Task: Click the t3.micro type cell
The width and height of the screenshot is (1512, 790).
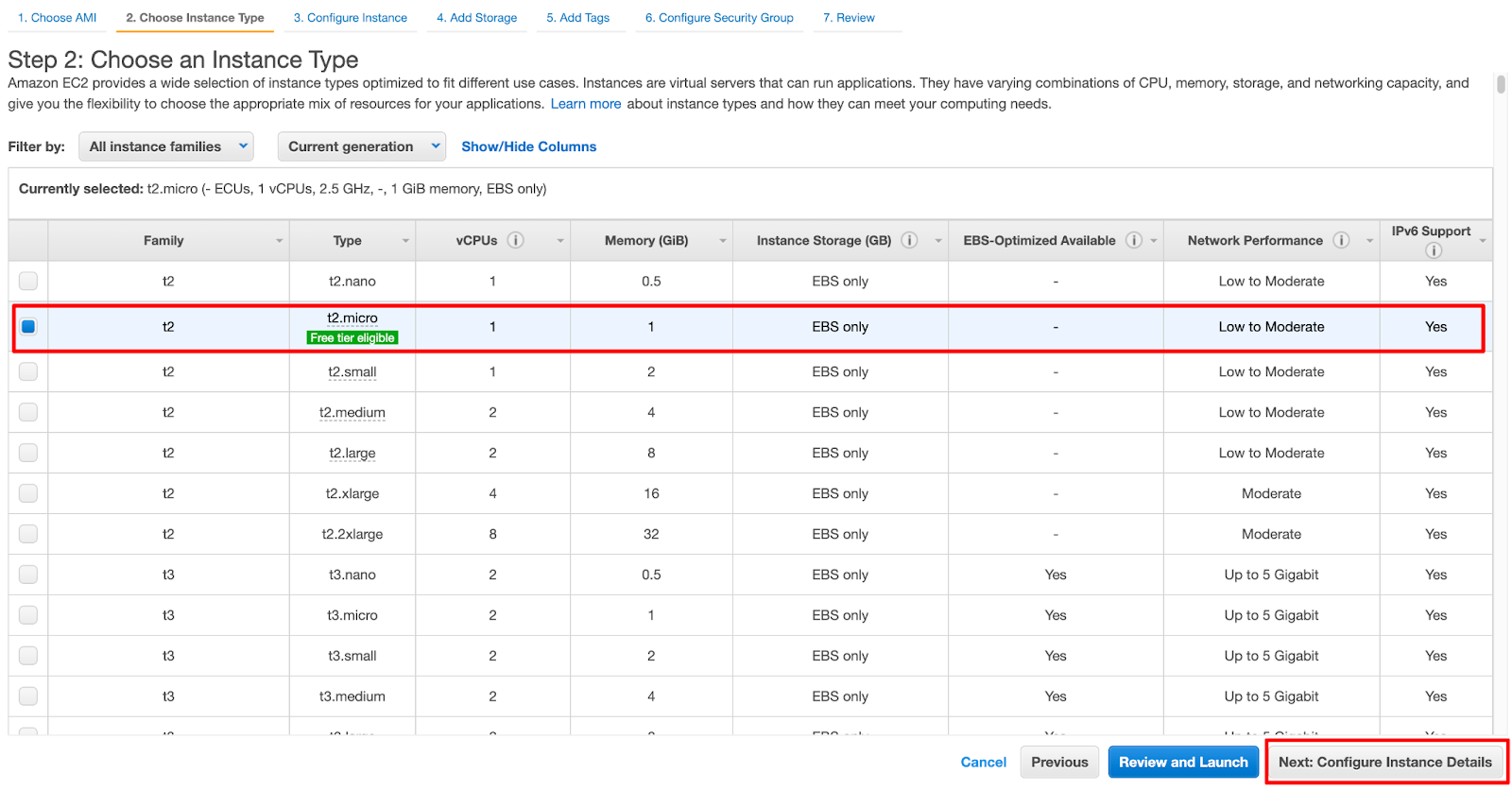Action: coord(352,615)
